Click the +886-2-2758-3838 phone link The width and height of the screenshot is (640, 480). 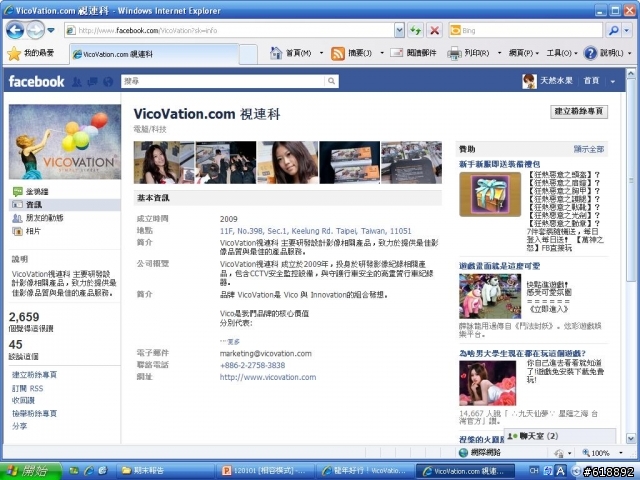point(252,365)
